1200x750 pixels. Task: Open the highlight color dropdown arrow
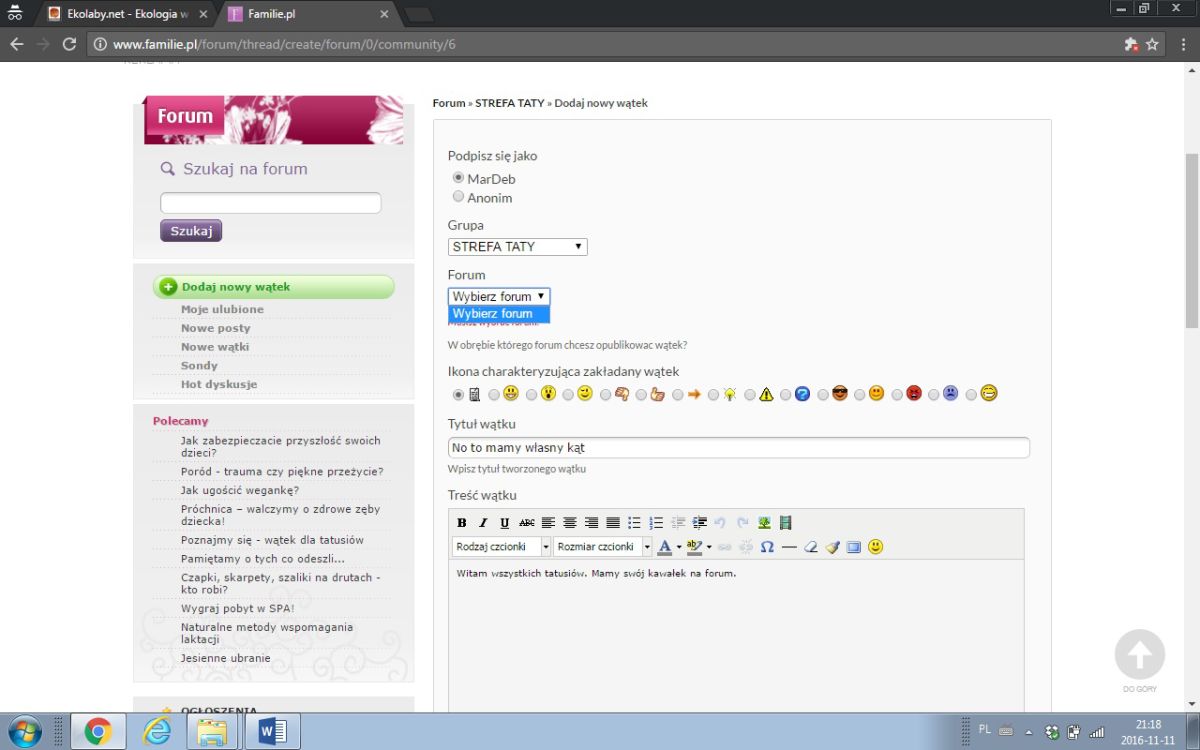(709, 547)
